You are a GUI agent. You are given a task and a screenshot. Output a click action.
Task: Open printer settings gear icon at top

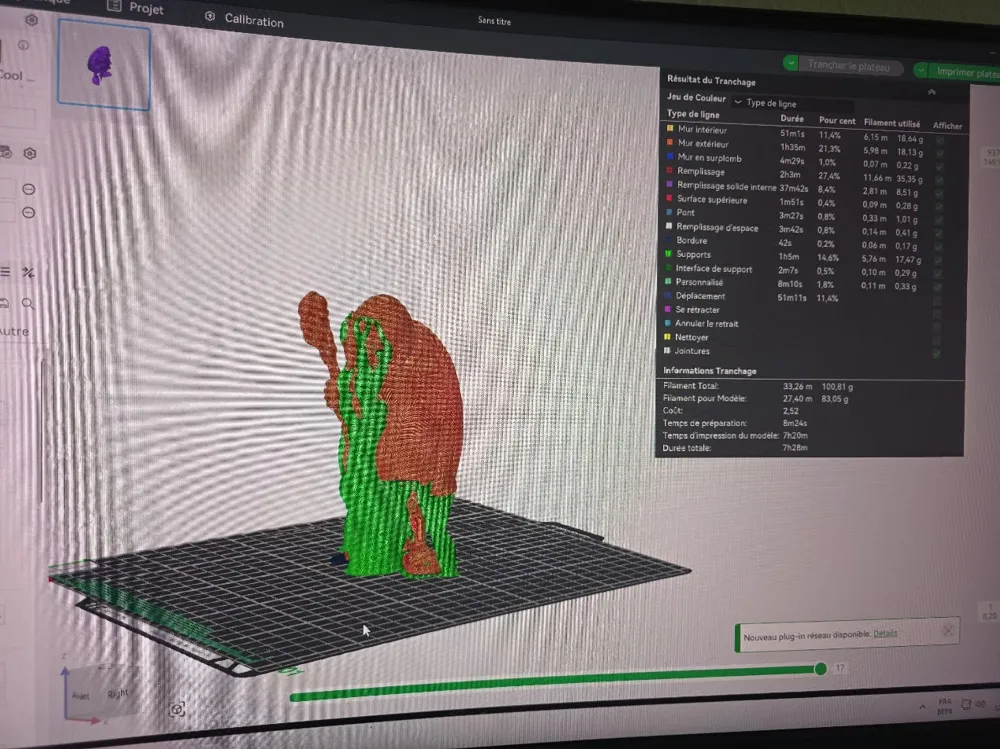click(x=31, y=20)
